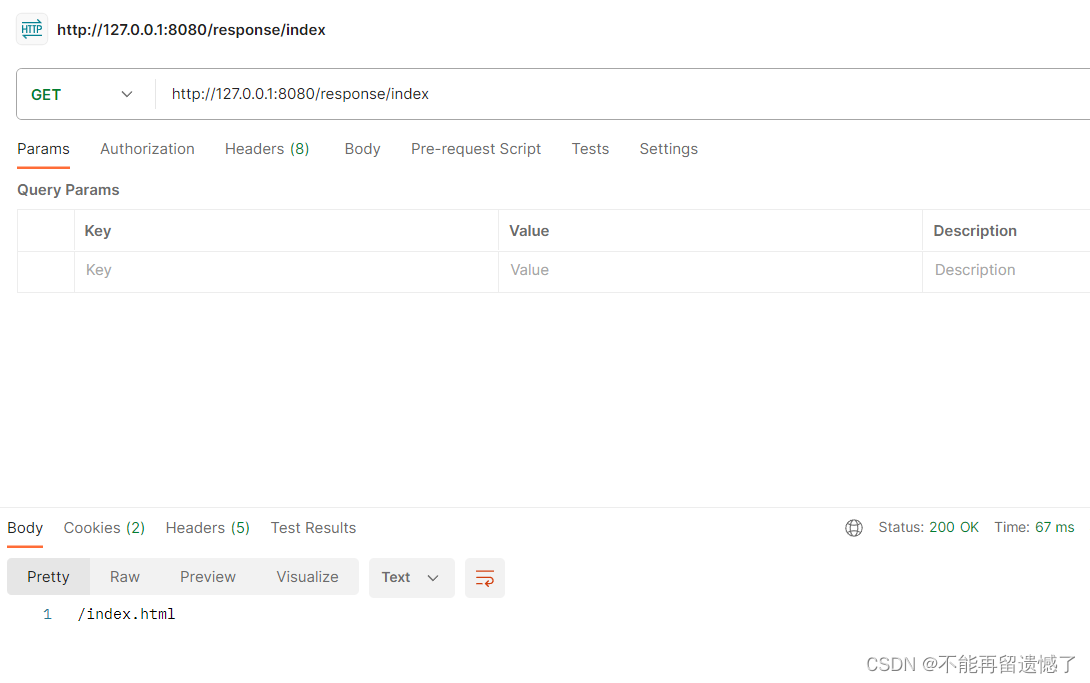Click the HTTP request type icon
1090x683 pixels.
click(x=32, y=29)
